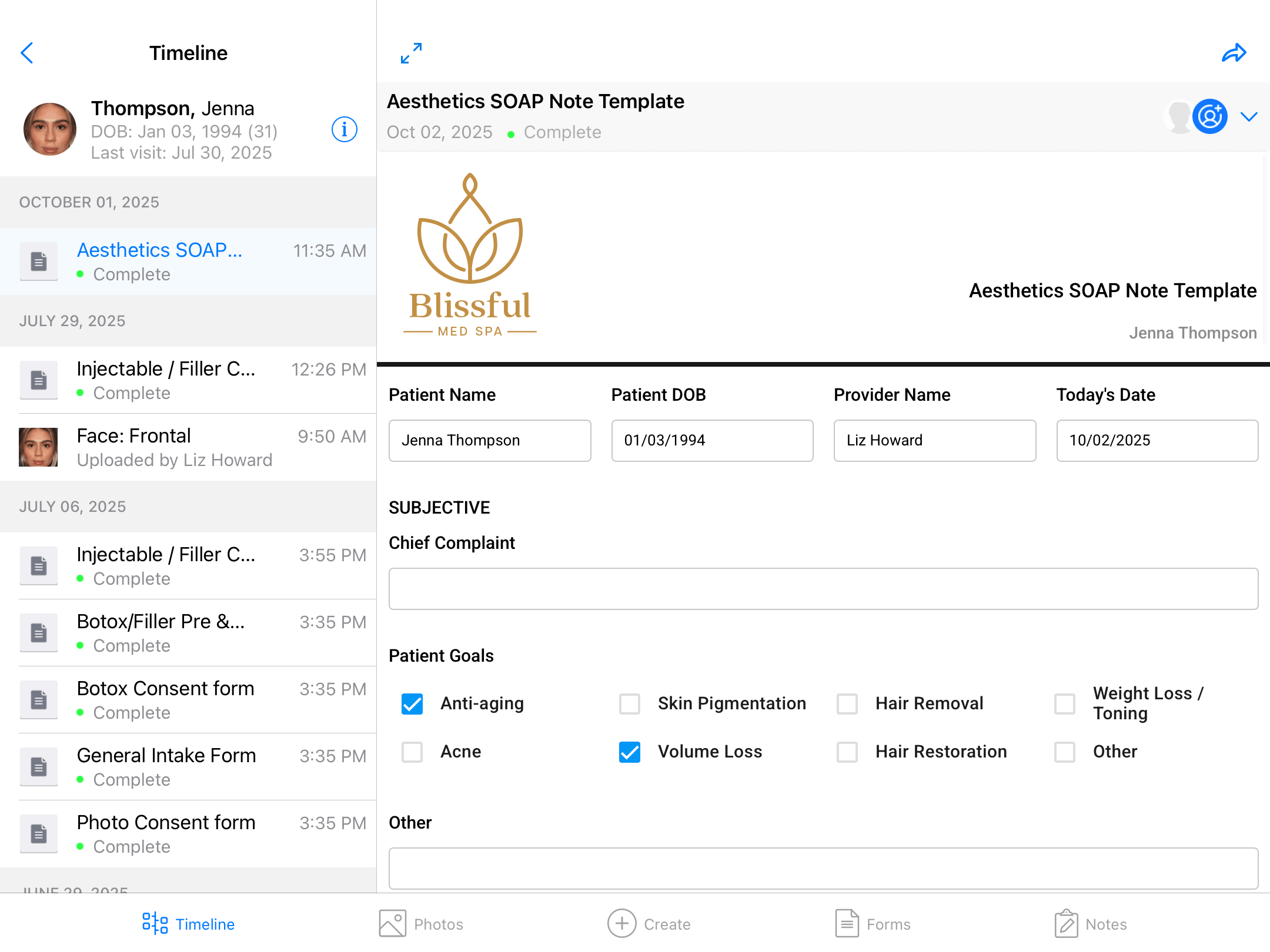Open patient info circle icon
1270x952 pixels.
pyautogui.click(x=344, y=129)
